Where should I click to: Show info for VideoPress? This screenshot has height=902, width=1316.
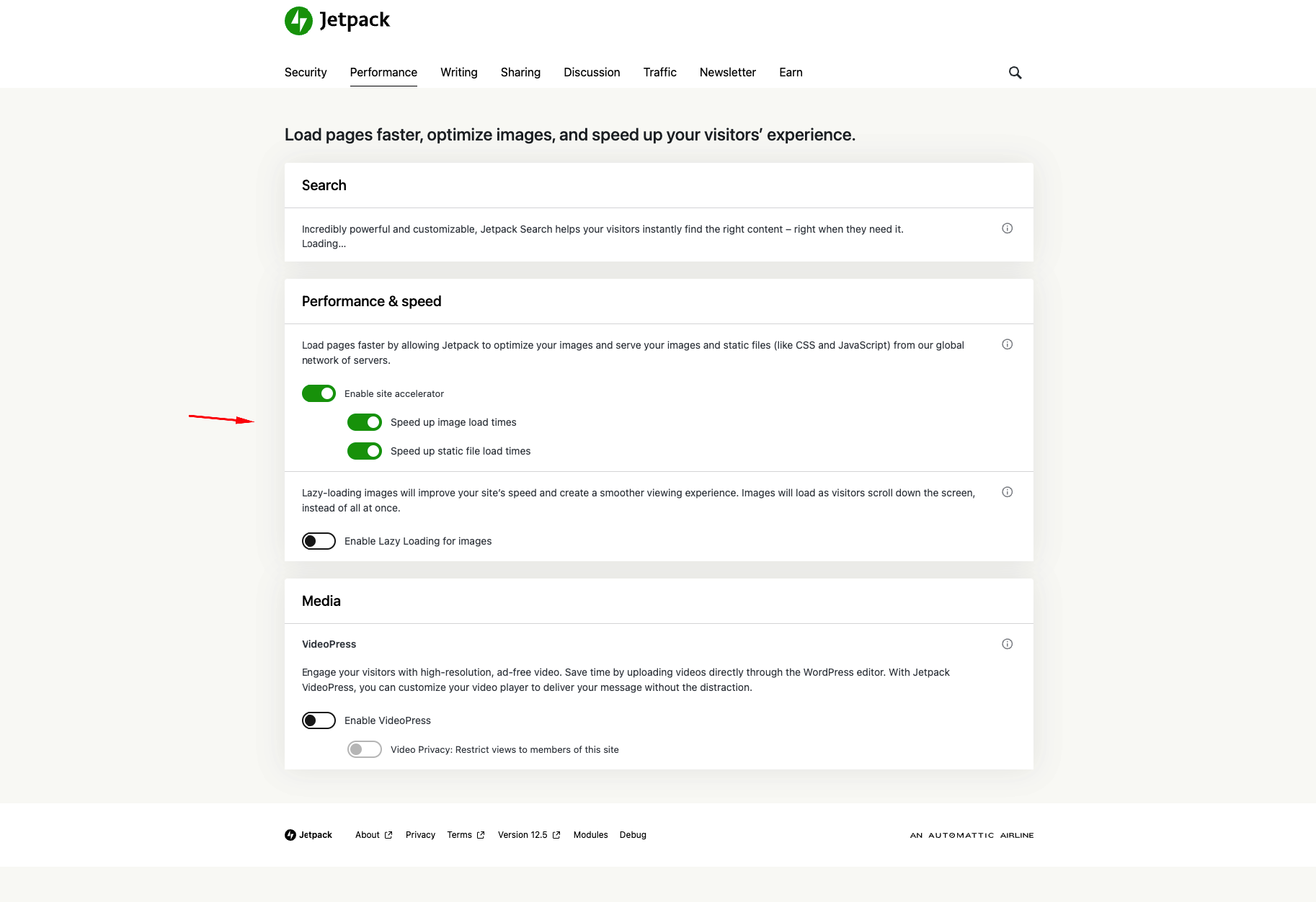pos(1007,644)
